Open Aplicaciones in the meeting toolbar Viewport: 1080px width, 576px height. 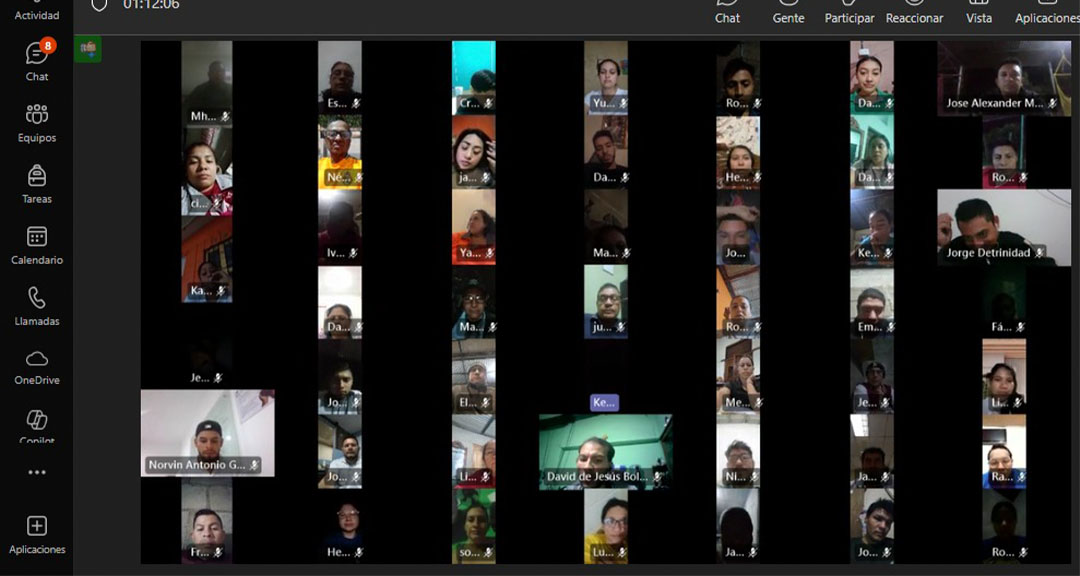(1047, 12)
